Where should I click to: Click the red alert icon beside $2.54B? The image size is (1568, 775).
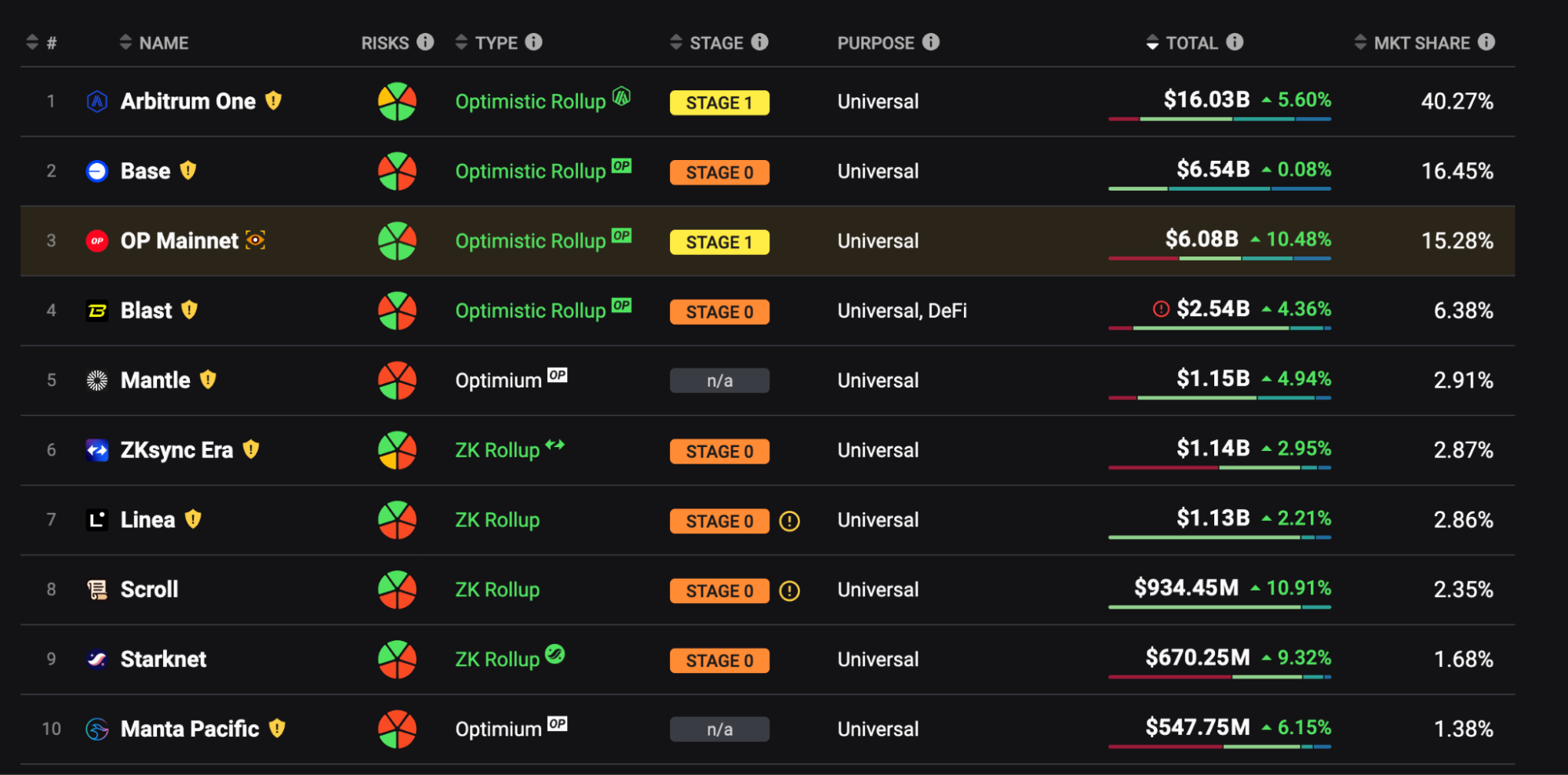[1161, 309]
